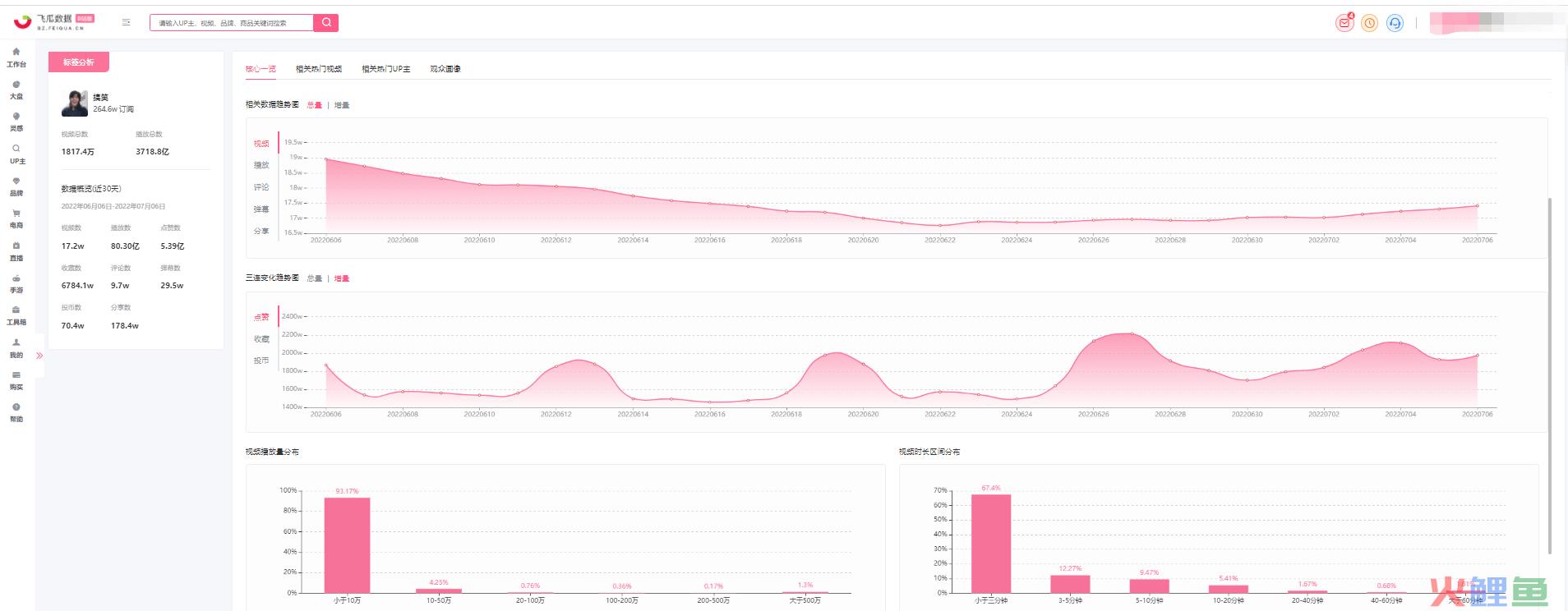1568x611 pixels.
Task: Open the 帮助 help sidebar item
Action: (x=16, y=412)
